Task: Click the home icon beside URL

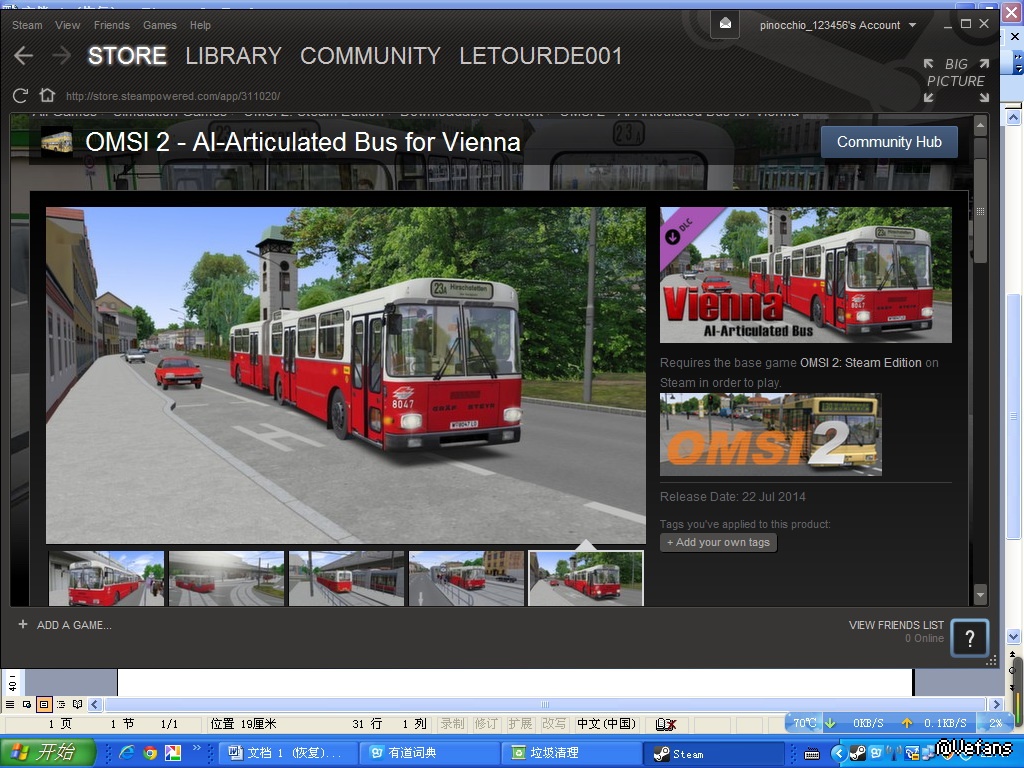Action: [x=46, y=96]
